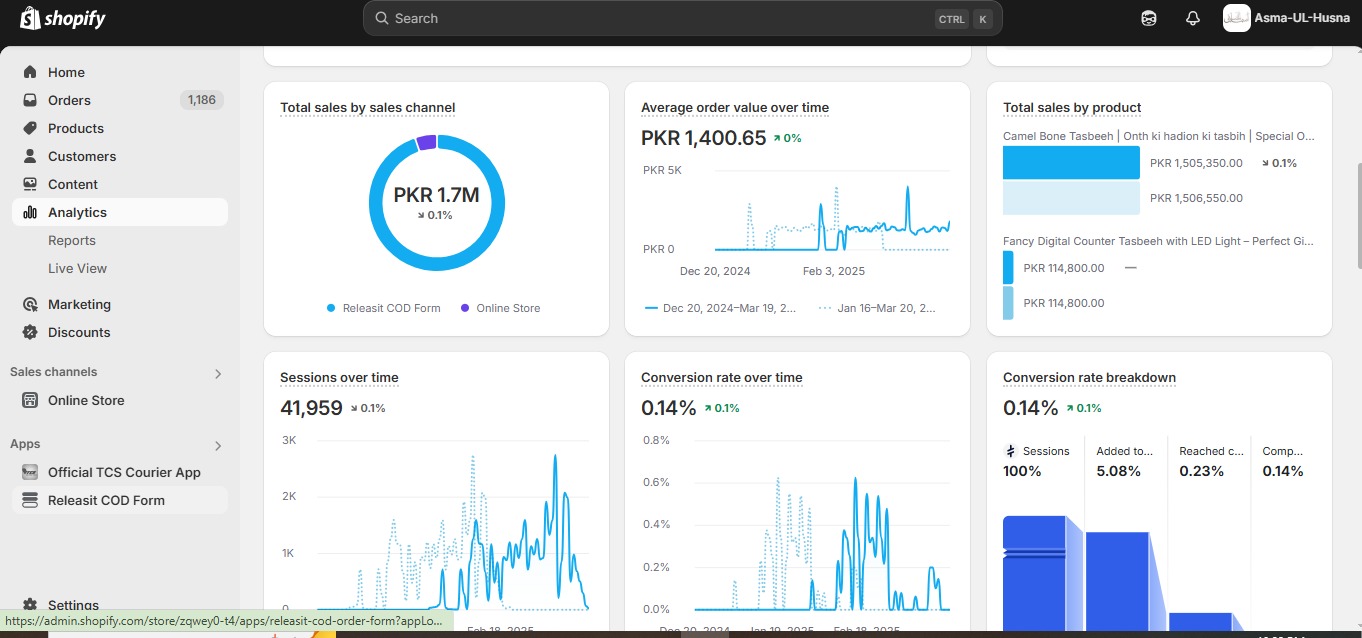Viewport: 1362px width, 638px height.
Task: Open the Discounts icon in the sidebar
Action: [x=30, y=332]
